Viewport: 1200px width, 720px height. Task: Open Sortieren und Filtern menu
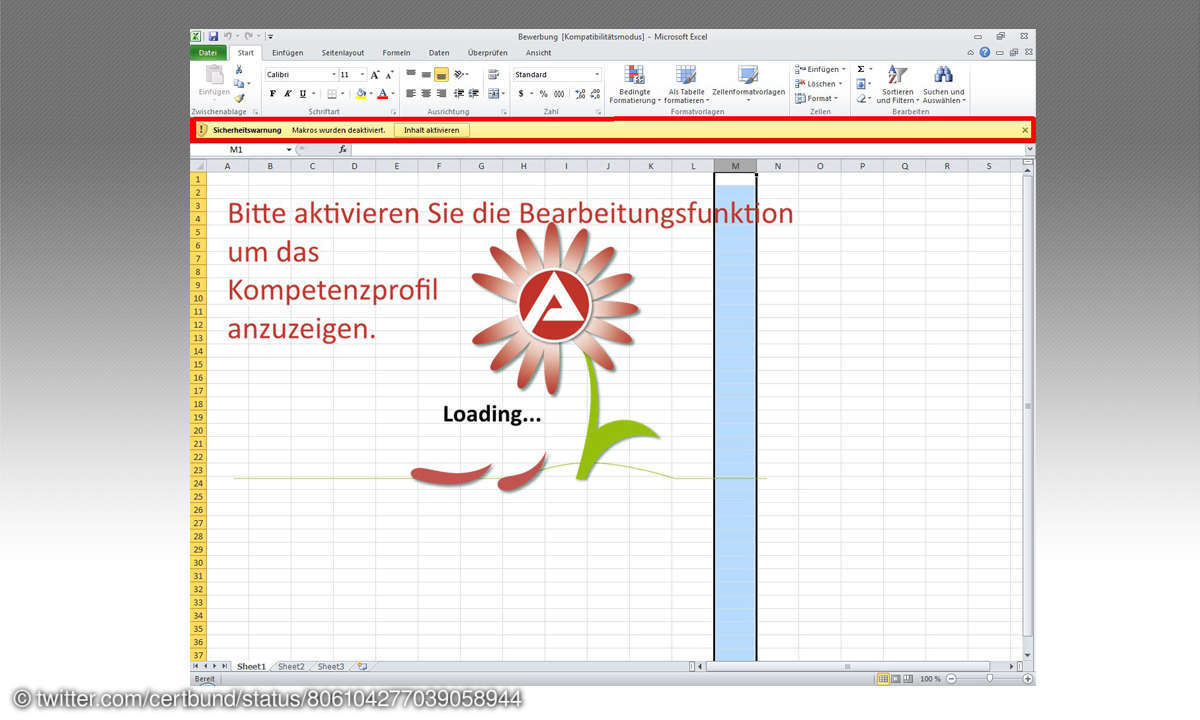tap(898, 85)
